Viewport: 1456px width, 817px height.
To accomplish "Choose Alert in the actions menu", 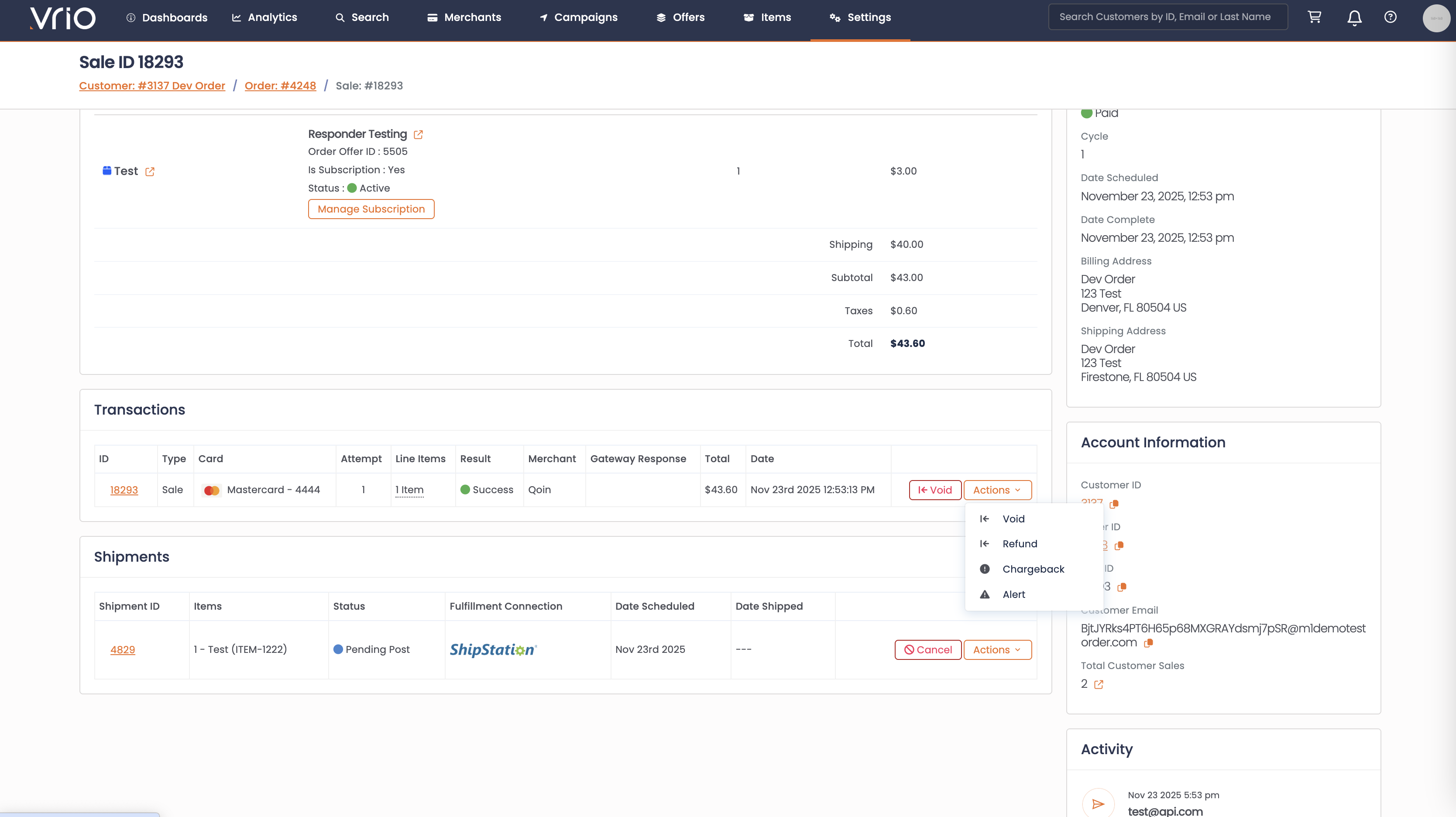I will (1013, 594).
